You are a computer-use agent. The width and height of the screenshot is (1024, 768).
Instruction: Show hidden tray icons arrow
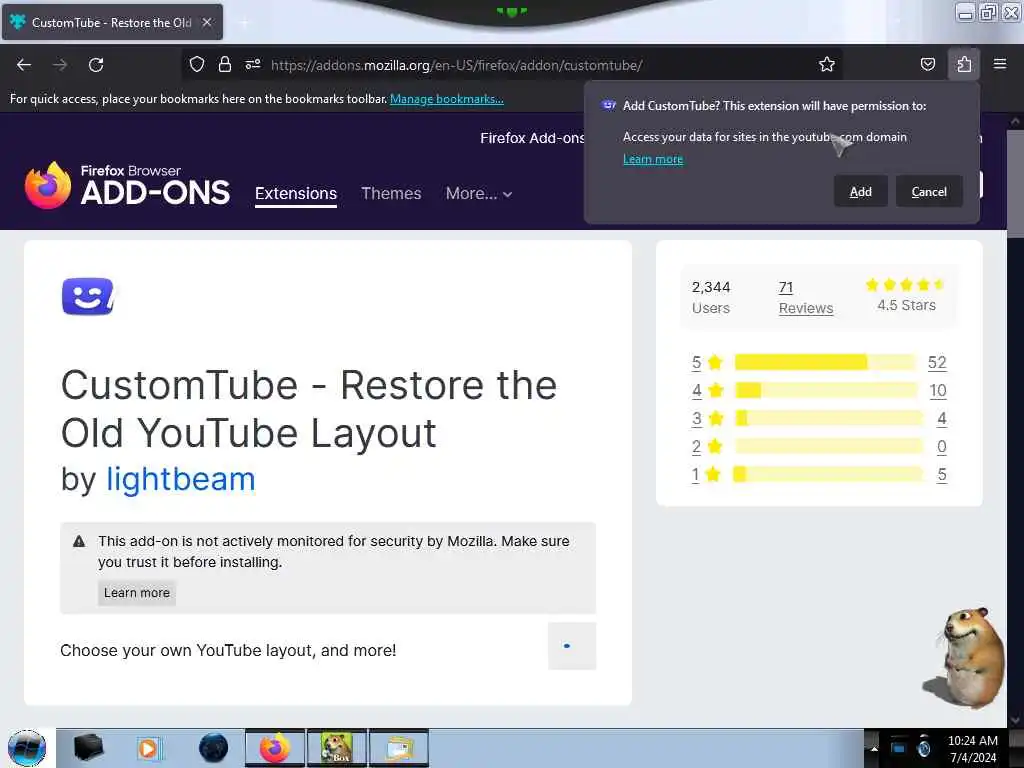coord(873,748)
